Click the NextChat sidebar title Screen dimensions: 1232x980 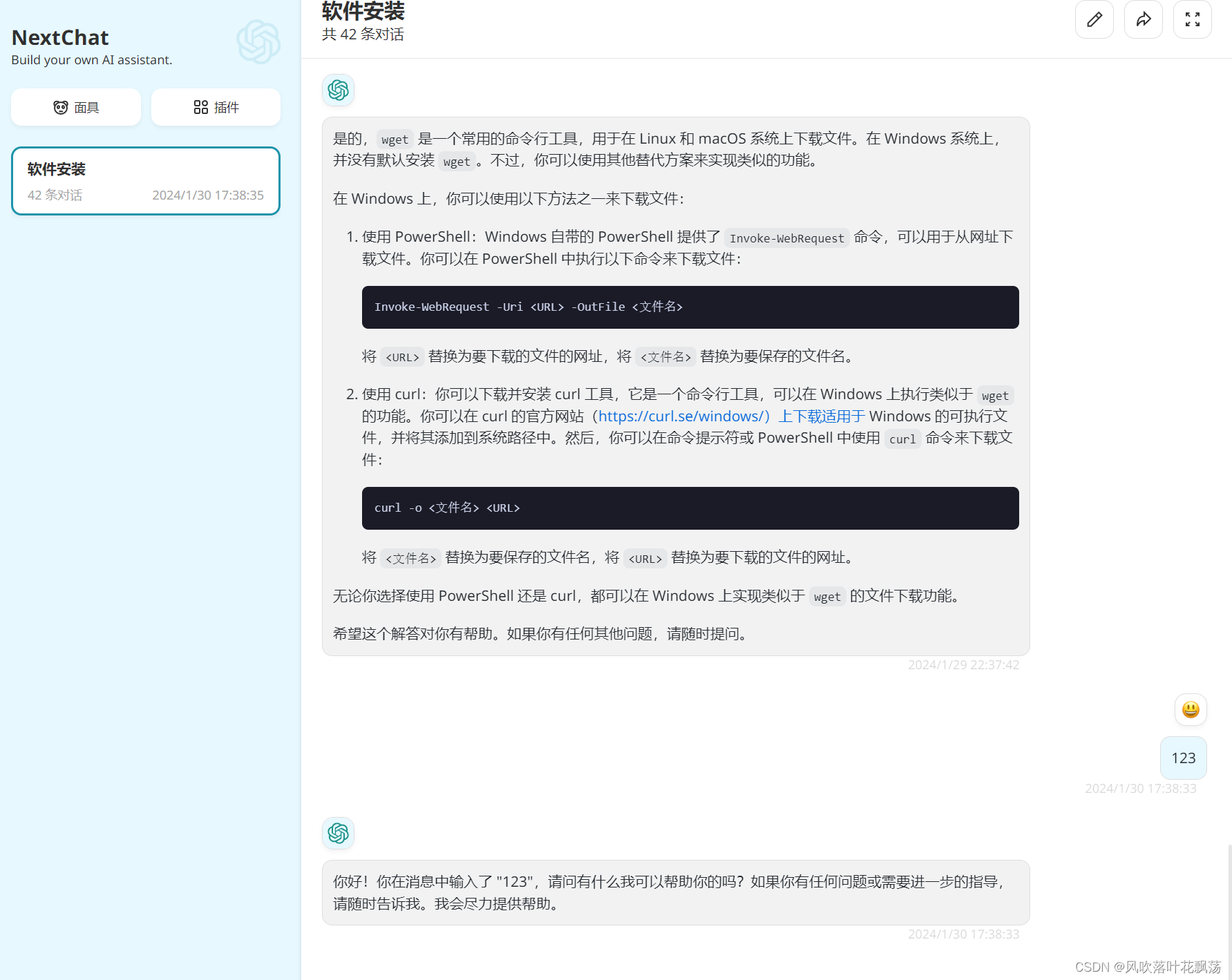(x=60, y=37)
